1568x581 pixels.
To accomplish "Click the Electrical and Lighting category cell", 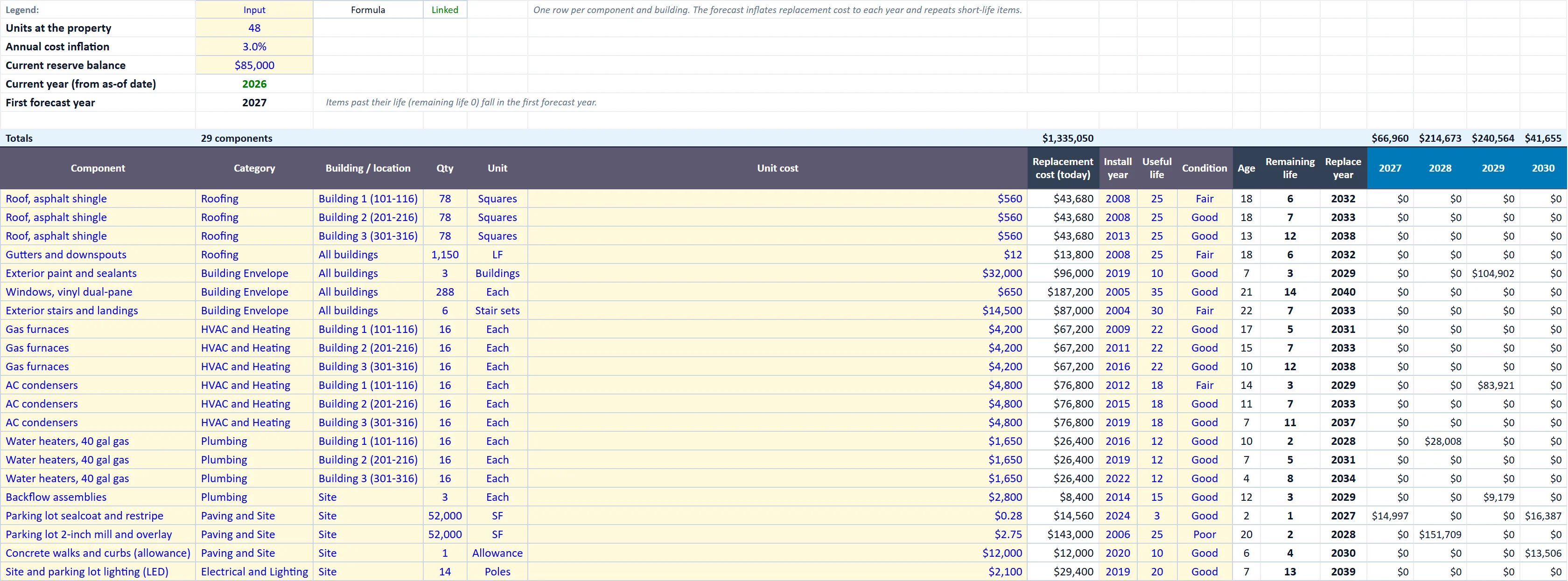I will 254,572.
